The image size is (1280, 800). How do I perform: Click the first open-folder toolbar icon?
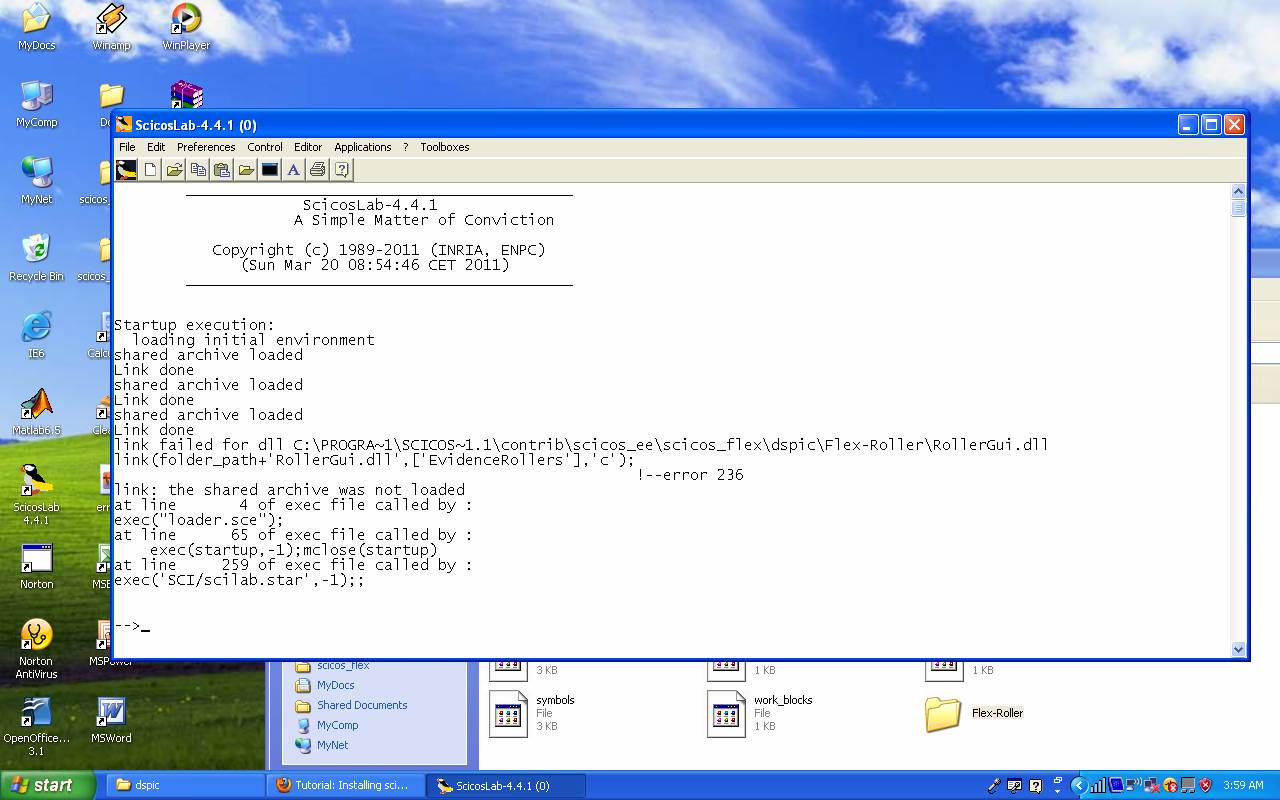[x=174, y=170]
